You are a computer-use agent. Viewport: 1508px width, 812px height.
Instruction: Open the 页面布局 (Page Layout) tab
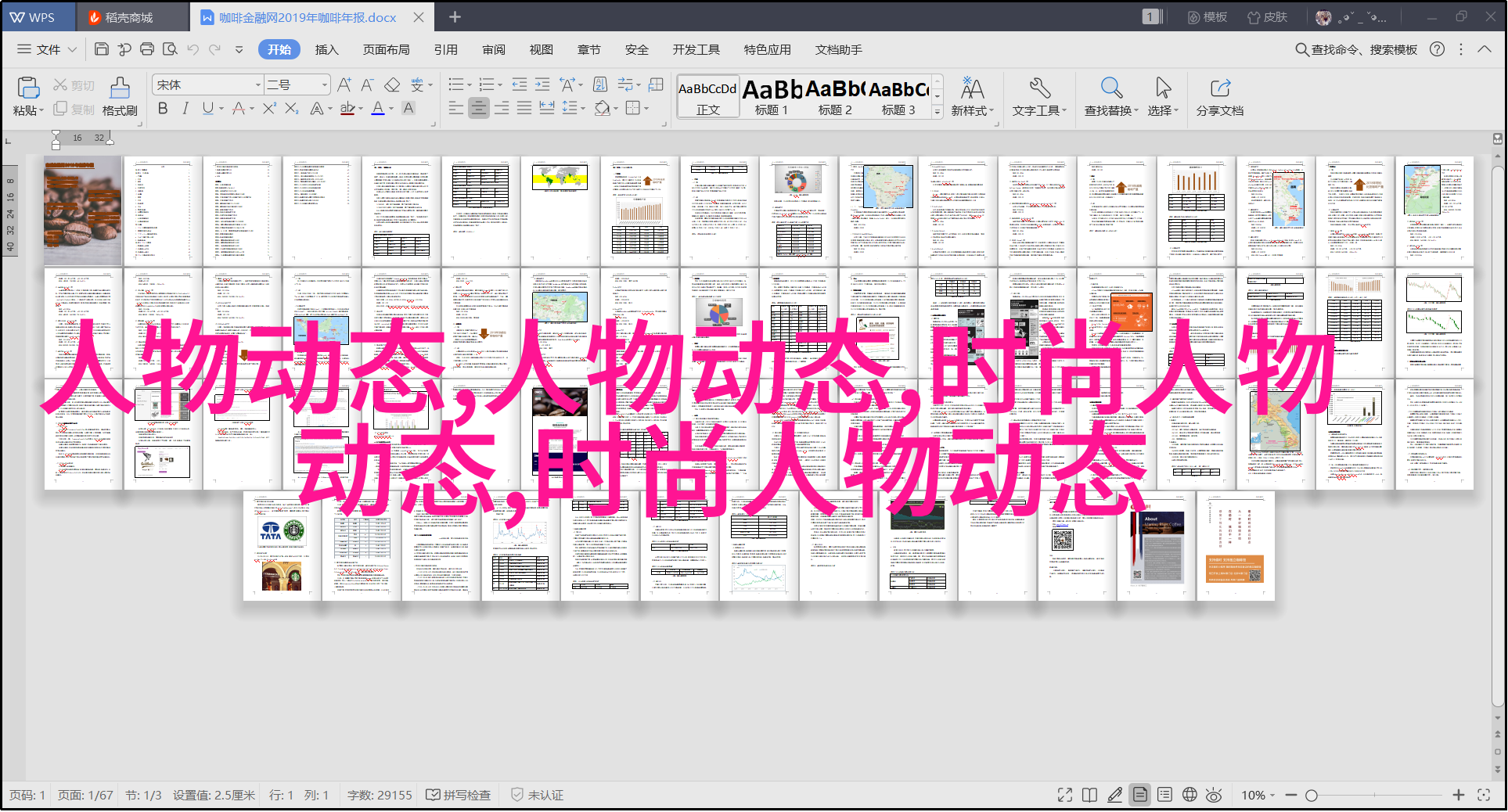pyautogui.click(x=386, y=49)
